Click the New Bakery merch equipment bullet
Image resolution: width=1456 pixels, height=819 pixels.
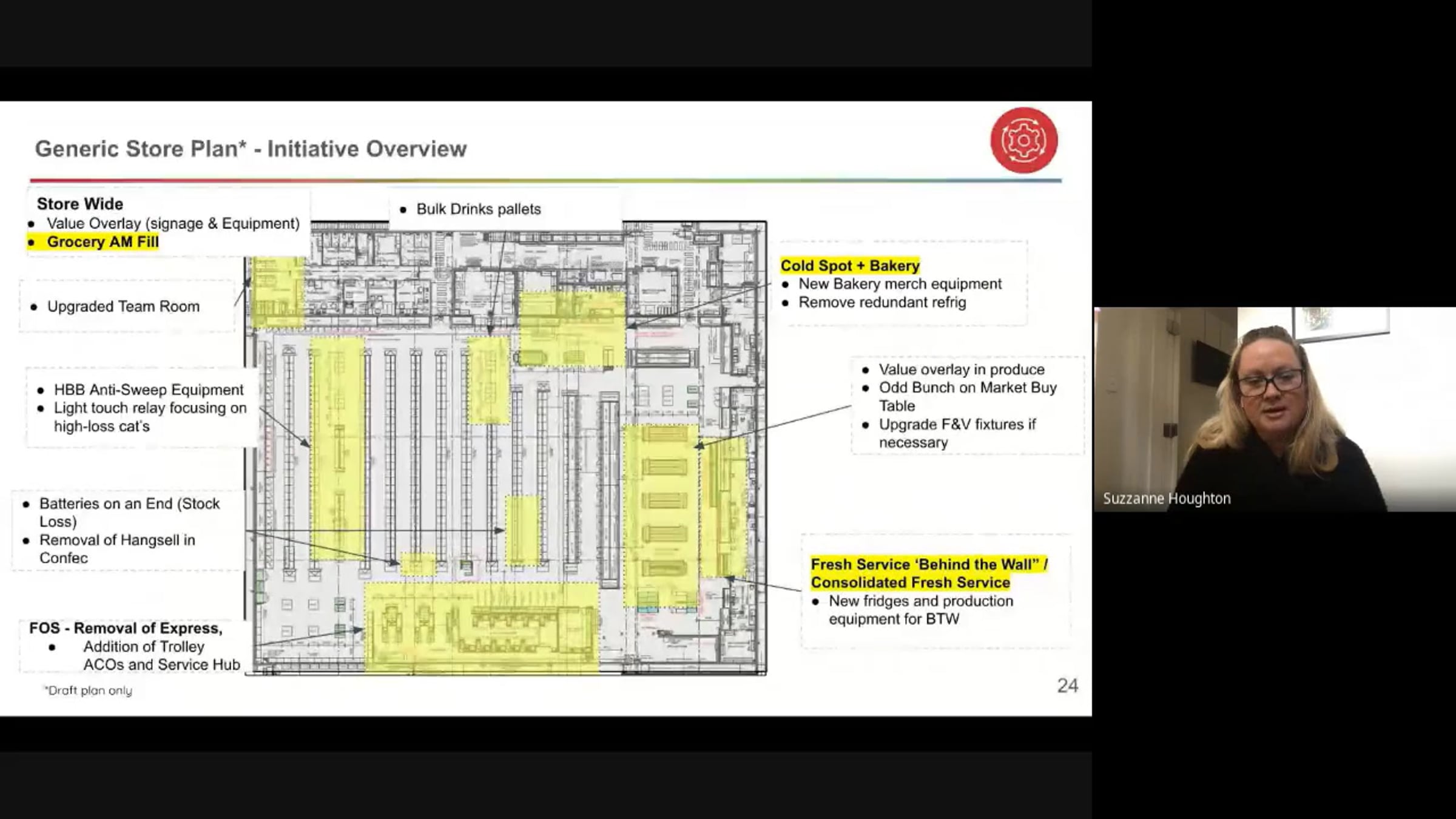(899, 284)
